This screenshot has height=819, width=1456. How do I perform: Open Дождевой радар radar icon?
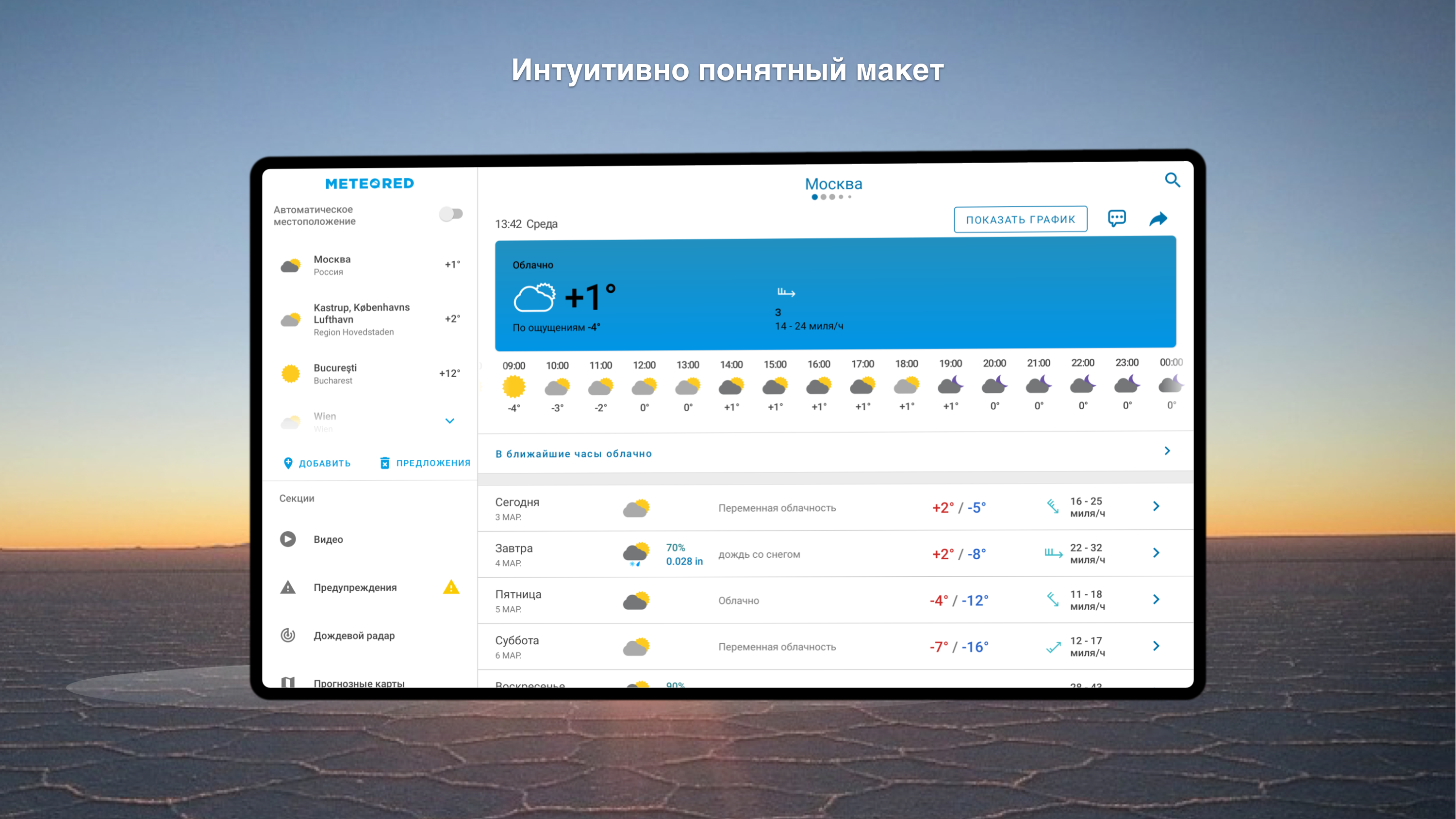[288, 635]
